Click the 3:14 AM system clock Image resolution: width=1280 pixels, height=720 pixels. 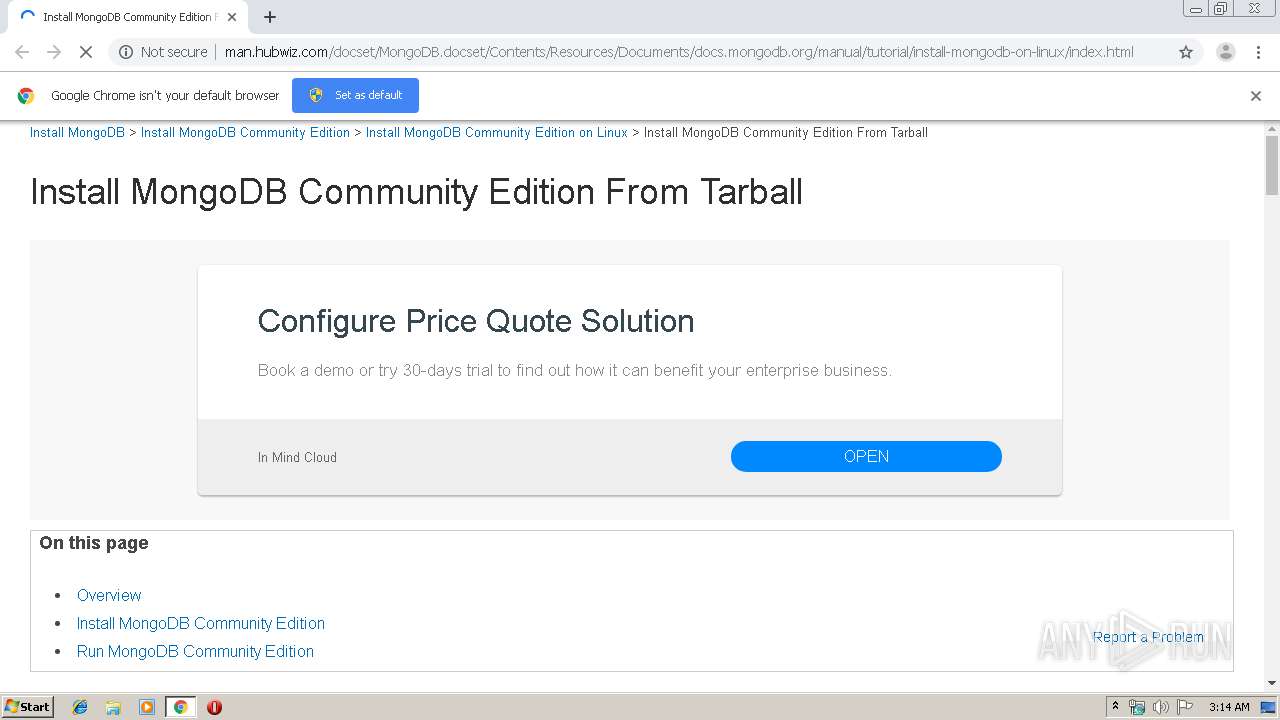tap(1229, 707)
